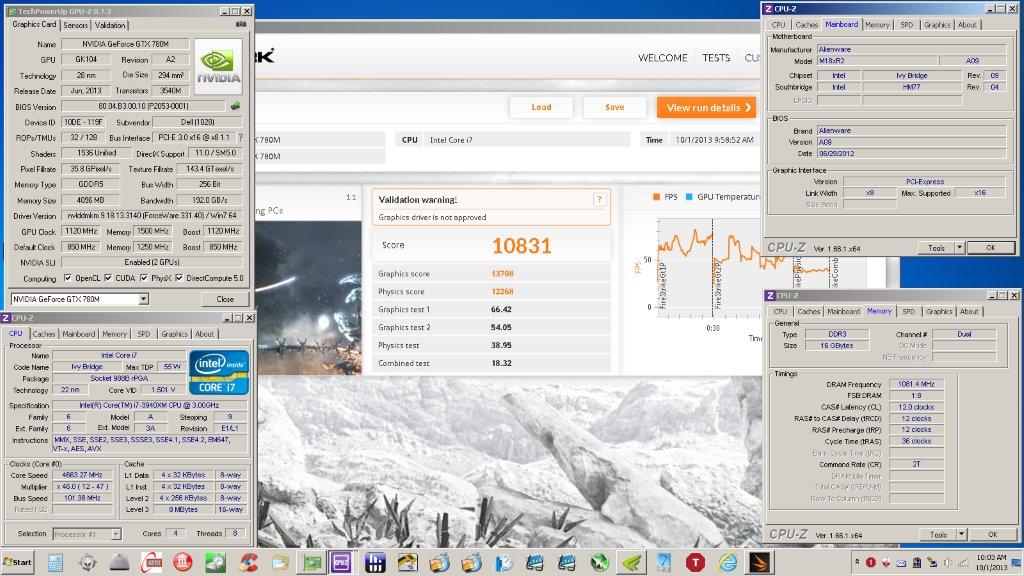Open the Processor #1 selection dropdown
Screen dimensions: 1024x576
116,534
